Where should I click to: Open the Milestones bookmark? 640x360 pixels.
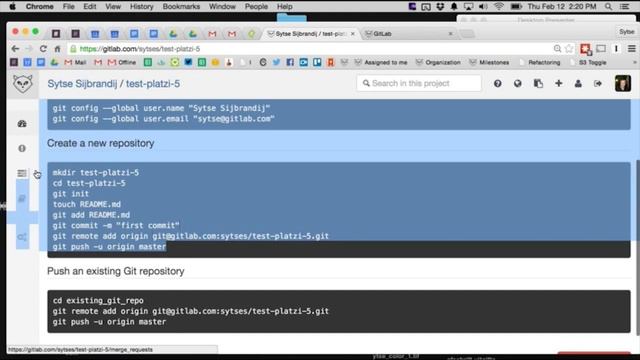489,62
